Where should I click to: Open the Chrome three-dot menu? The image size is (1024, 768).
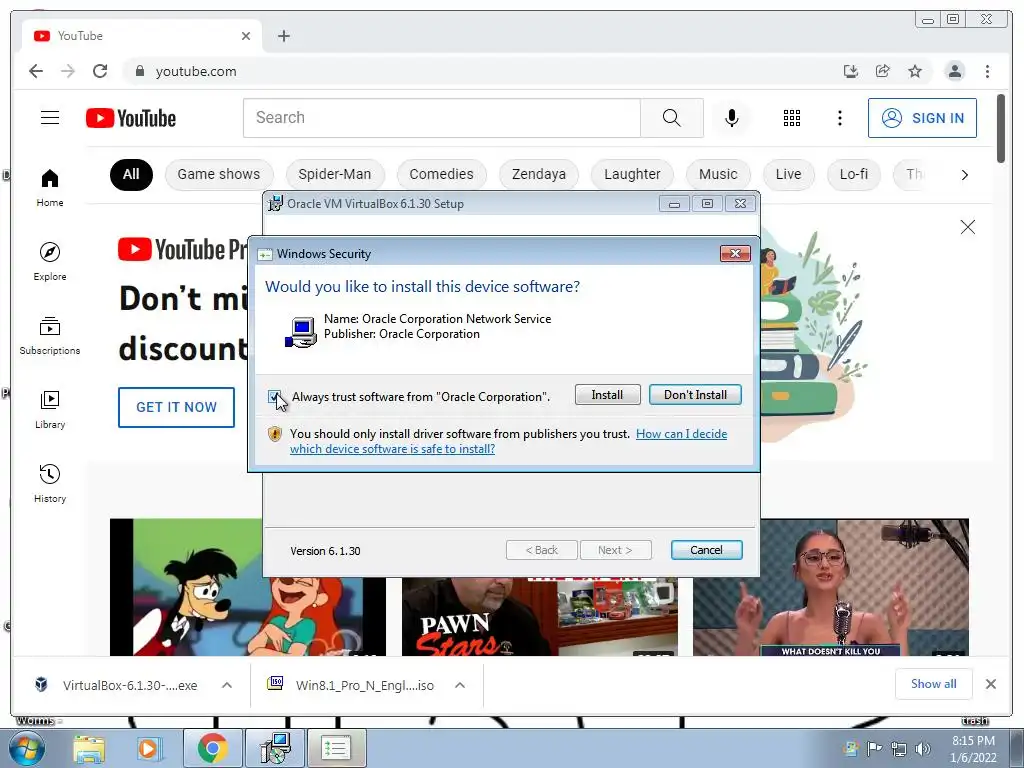point(987,71)
